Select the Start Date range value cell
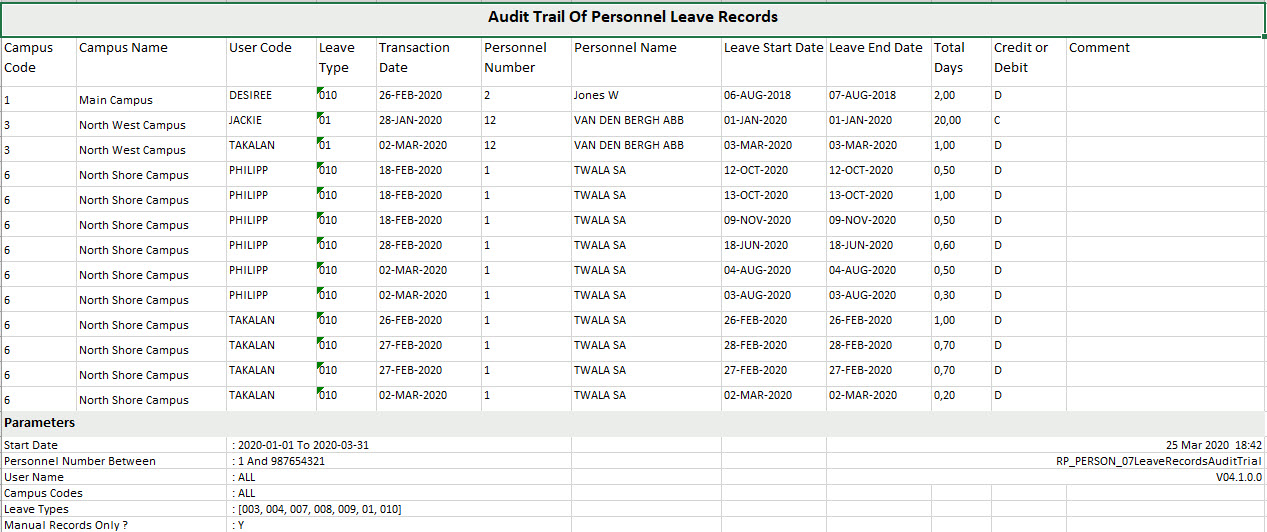1267x532 pixels. [x=300, y=445]
